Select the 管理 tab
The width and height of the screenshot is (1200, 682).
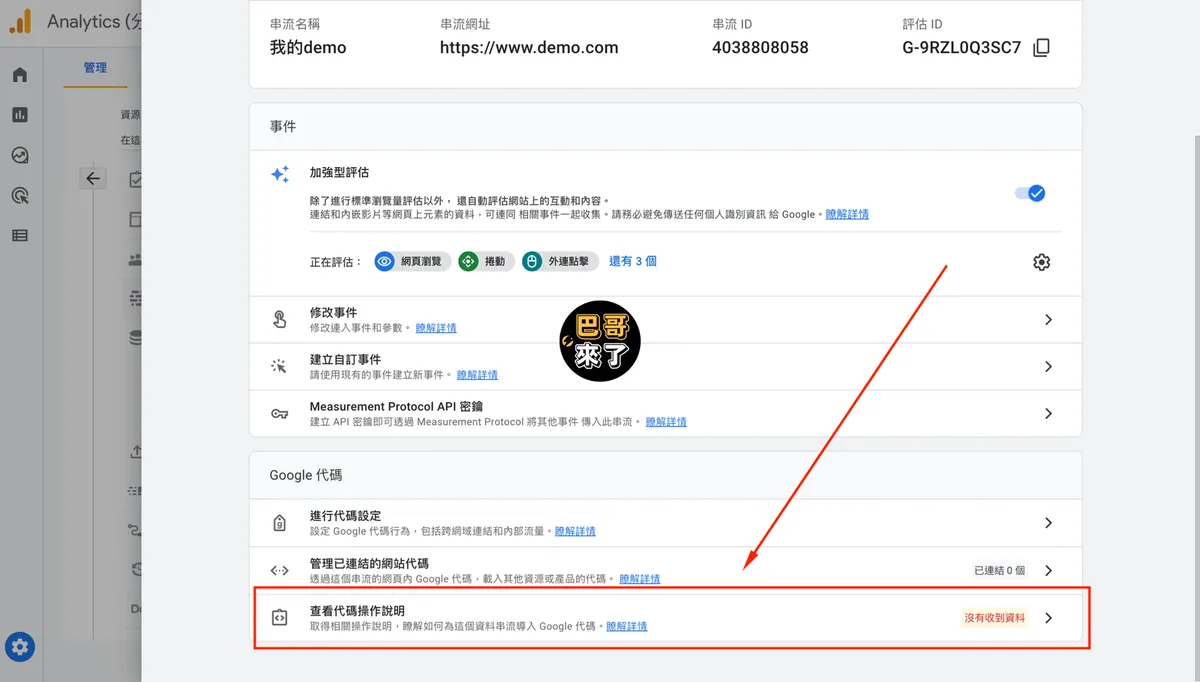[96, 68]
